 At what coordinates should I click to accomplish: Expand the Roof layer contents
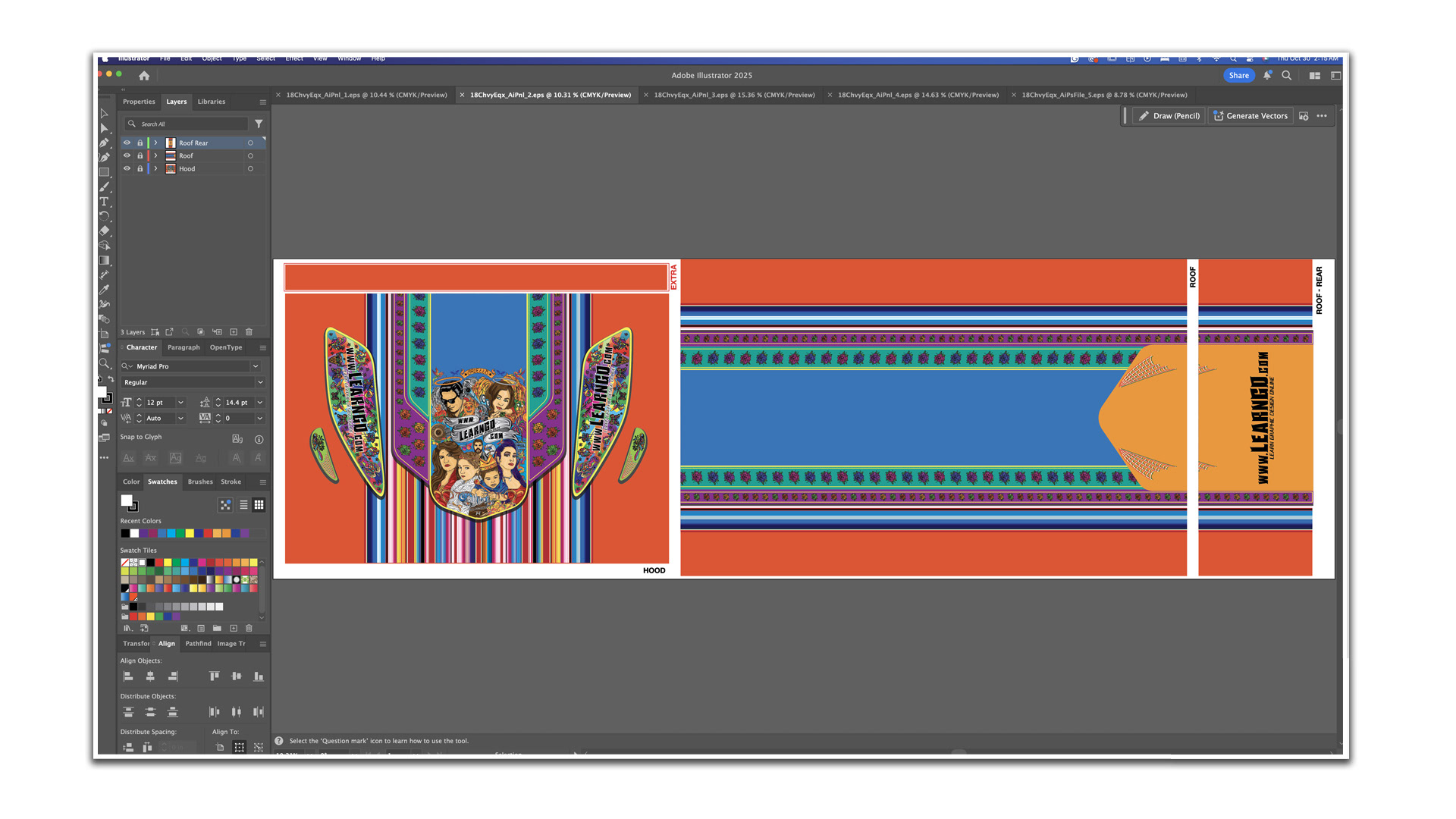coord(156,155)
